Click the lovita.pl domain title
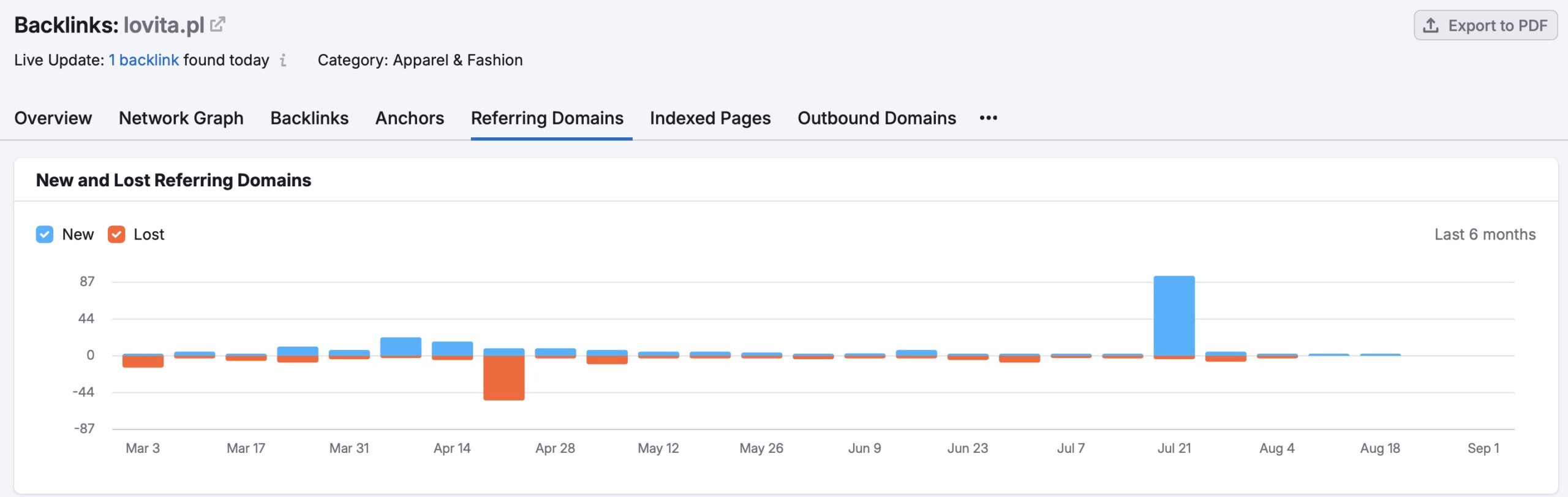The height and width of the screenshot is (497, 1568). (x=164, y=25)
